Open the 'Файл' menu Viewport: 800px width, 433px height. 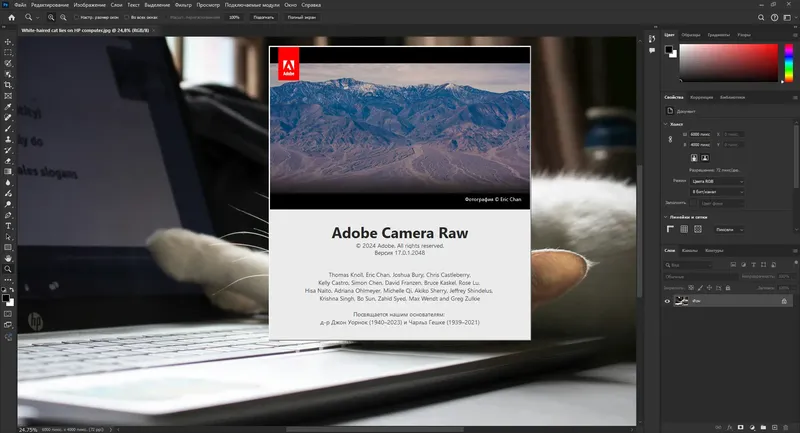click(x=20, y=5)
